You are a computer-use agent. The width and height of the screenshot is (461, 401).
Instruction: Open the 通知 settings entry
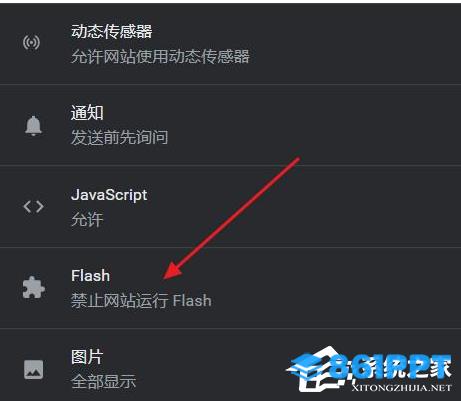coord(230,125)
